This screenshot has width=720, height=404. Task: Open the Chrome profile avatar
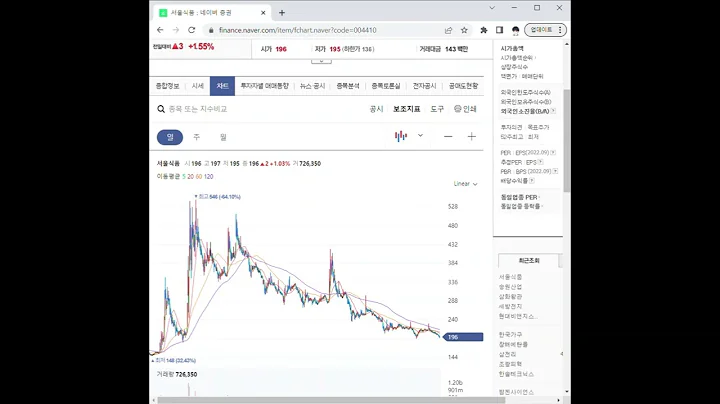pyautogui.click(x=515, y=30)
